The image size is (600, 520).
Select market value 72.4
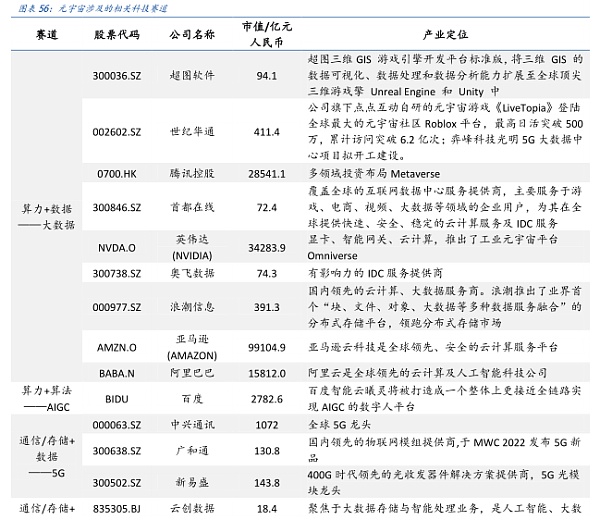pyautogui.click(x=267, y=207)
